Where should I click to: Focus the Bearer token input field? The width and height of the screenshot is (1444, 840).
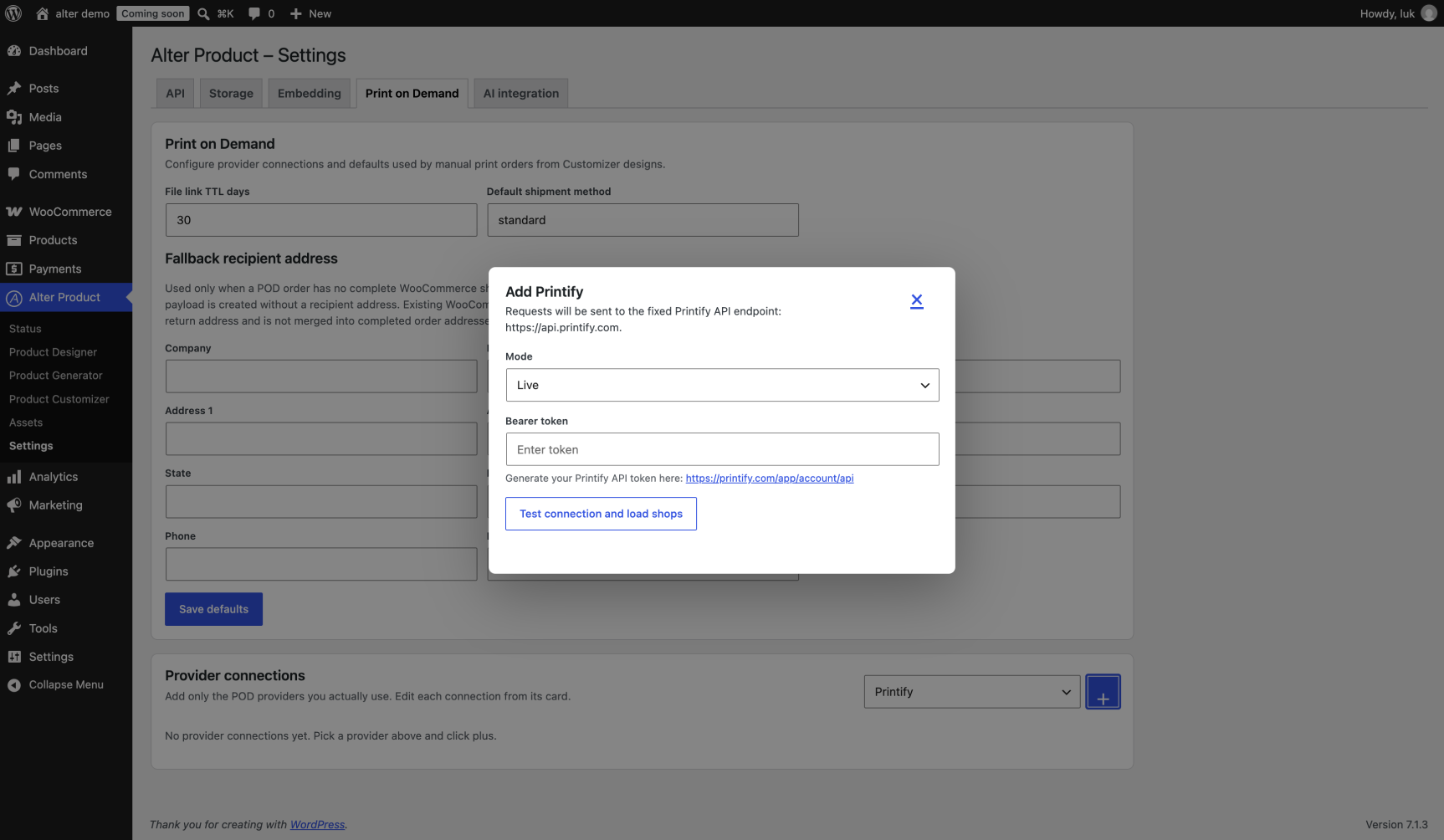click(722, 449)
